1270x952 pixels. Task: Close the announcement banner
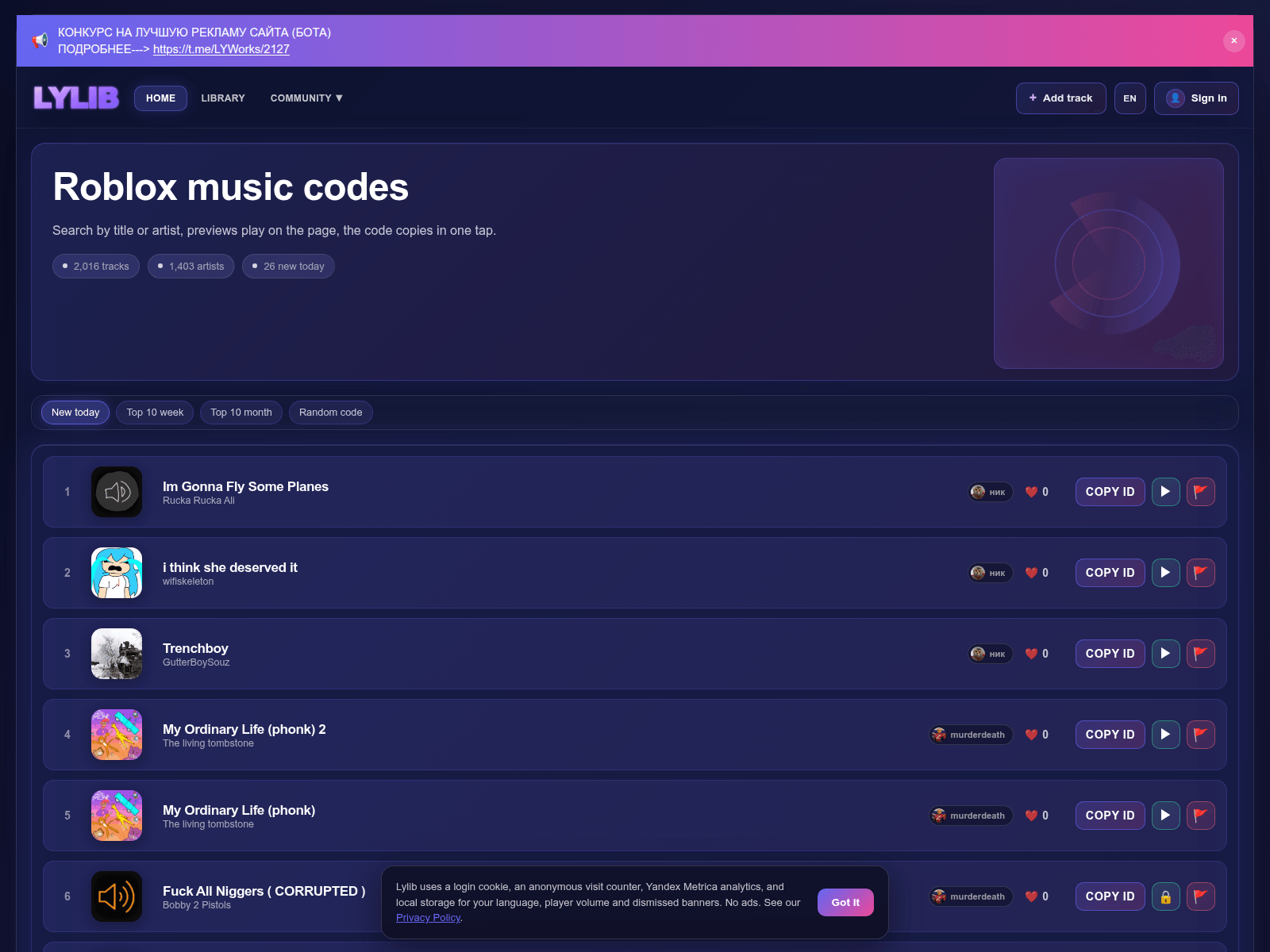[1233, 40]
